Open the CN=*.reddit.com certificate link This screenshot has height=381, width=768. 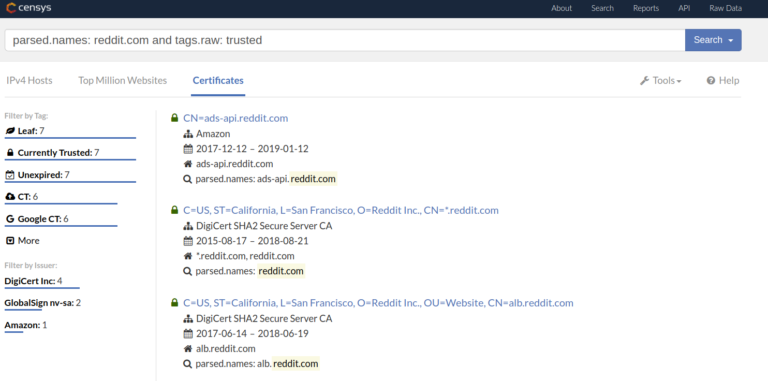[341, 210]
